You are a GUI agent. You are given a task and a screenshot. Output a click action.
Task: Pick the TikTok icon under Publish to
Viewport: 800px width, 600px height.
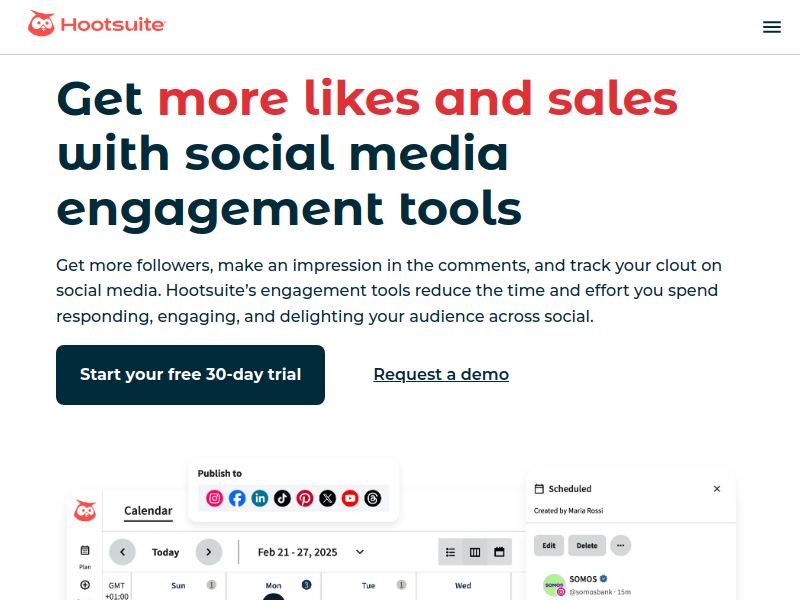282,498
